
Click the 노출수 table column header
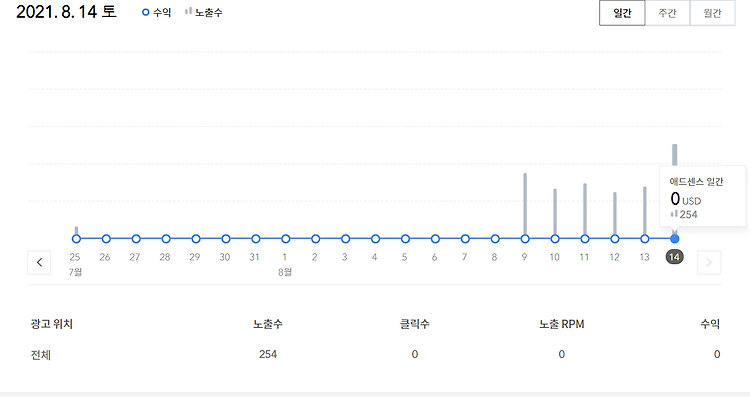coord(268,324)
